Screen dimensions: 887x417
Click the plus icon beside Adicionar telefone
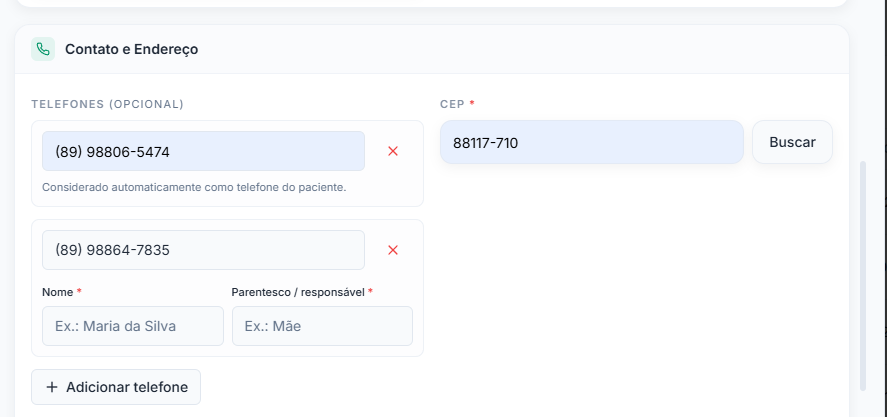51,387
